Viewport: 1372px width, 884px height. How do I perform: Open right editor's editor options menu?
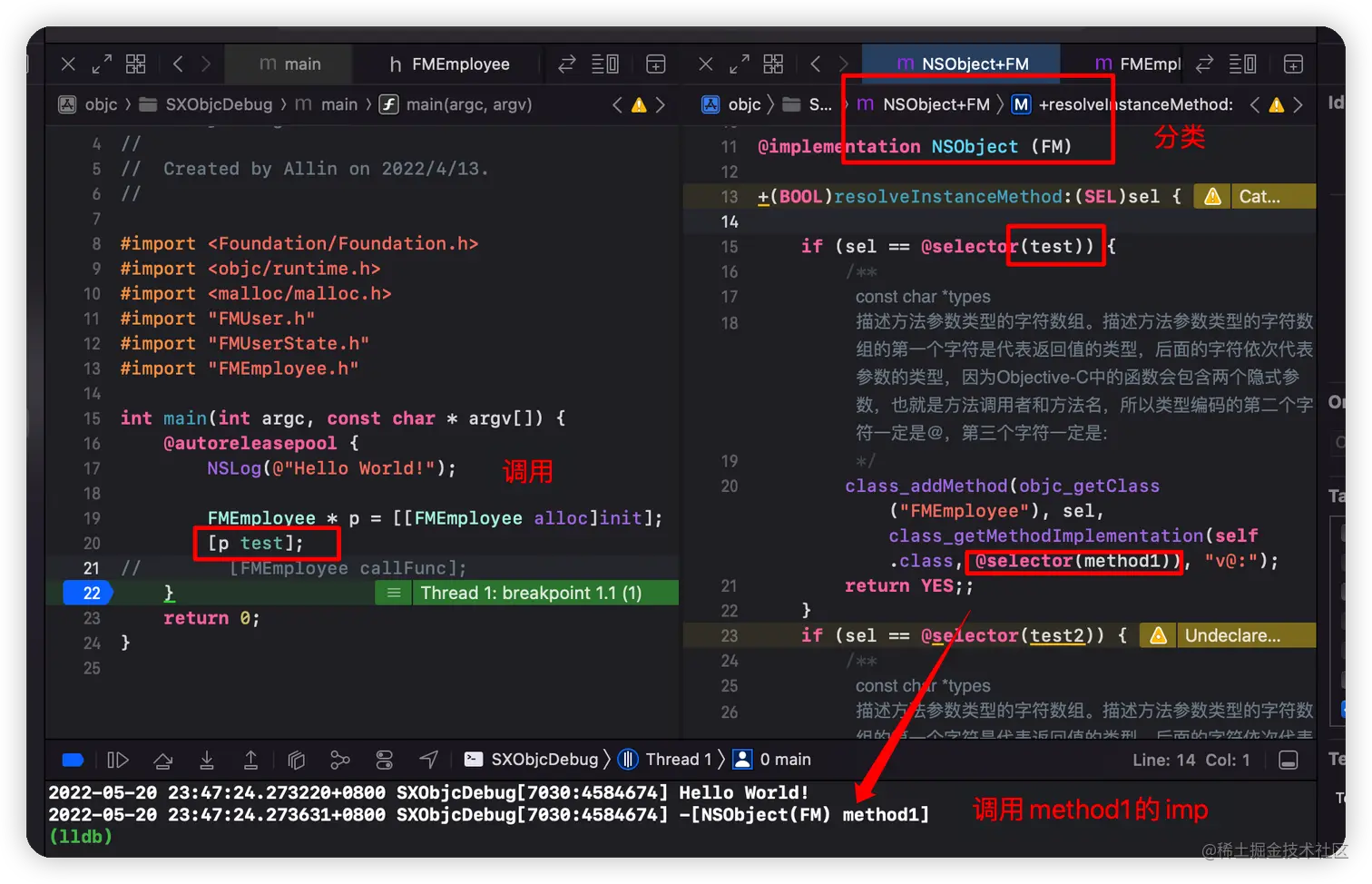[1243, 64]
